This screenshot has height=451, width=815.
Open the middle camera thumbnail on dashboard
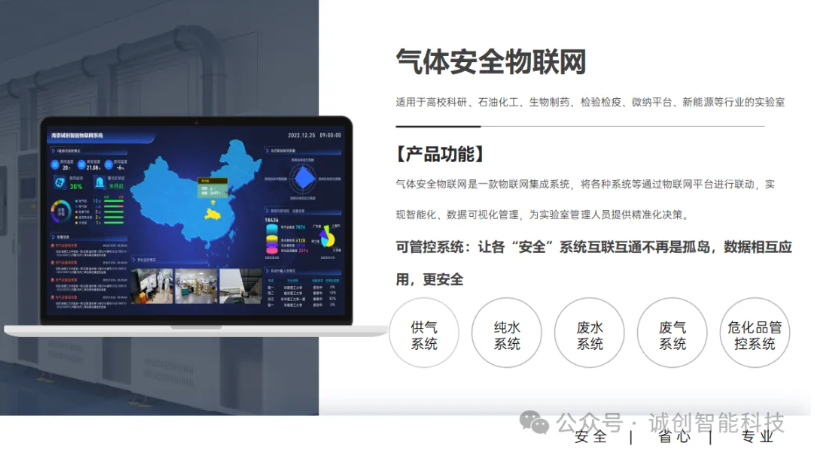point(196,286)
